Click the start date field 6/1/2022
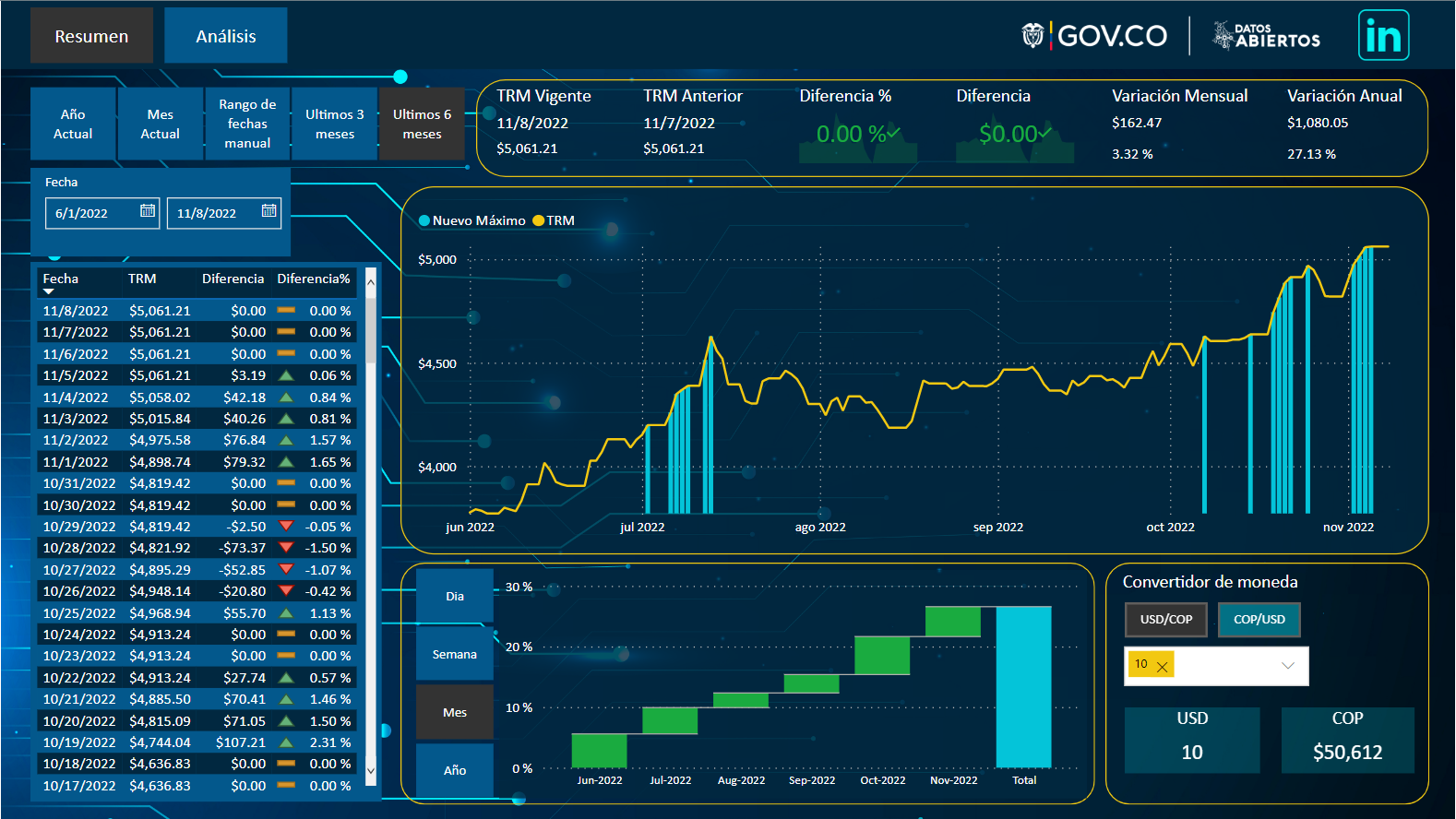Screen dimensions: 1456x819 coord(92,213)
